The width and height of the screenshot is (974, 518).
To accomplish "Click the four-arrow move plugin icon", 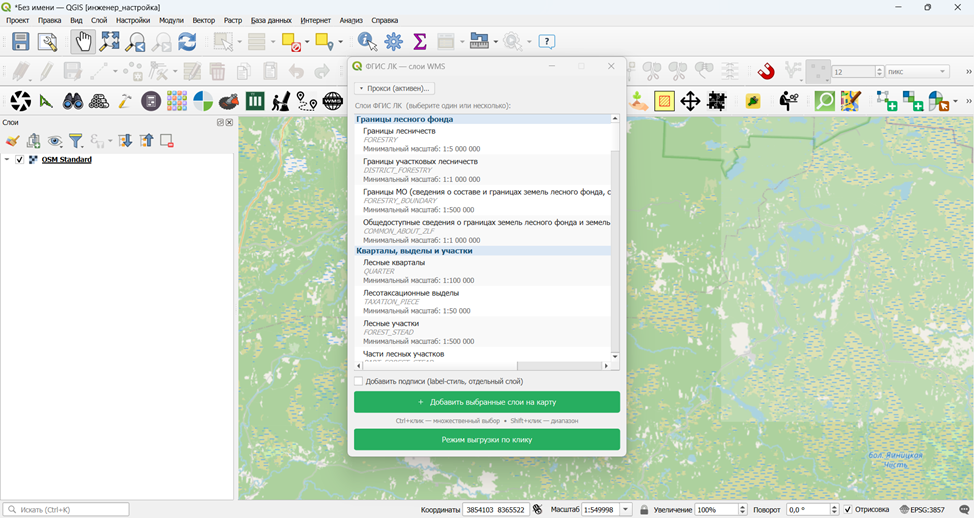I will tap(690, 101).
